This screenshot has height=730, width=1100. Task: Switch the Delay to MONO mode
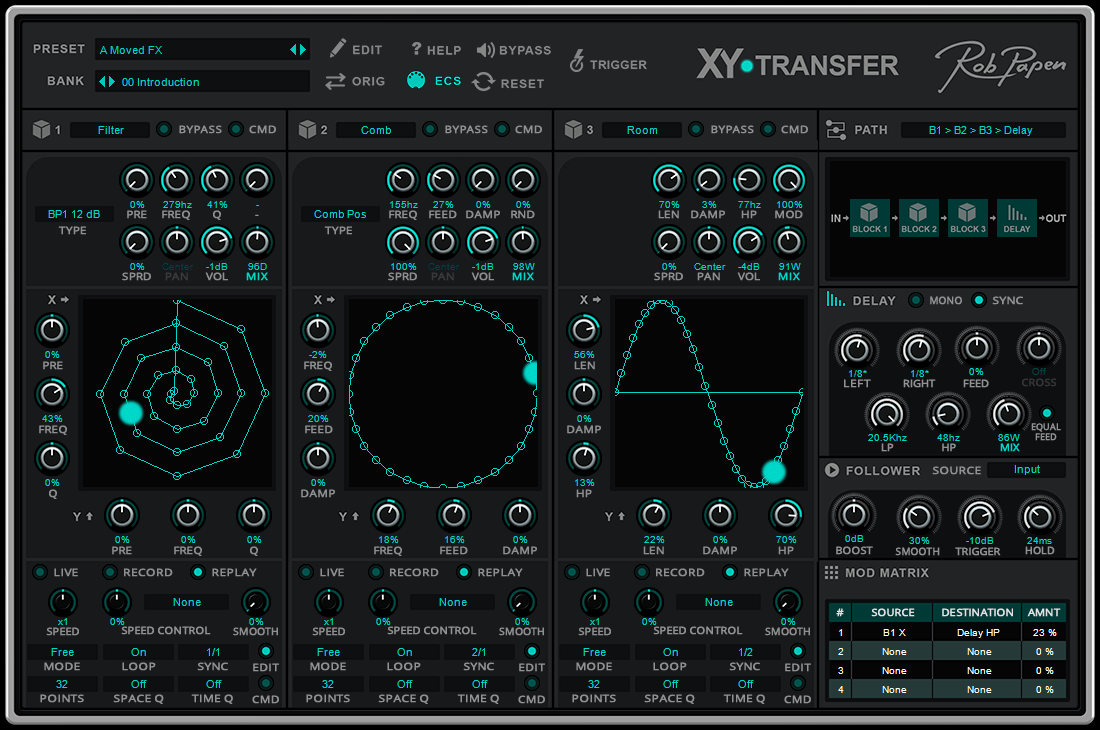click(x=914, y=300)
